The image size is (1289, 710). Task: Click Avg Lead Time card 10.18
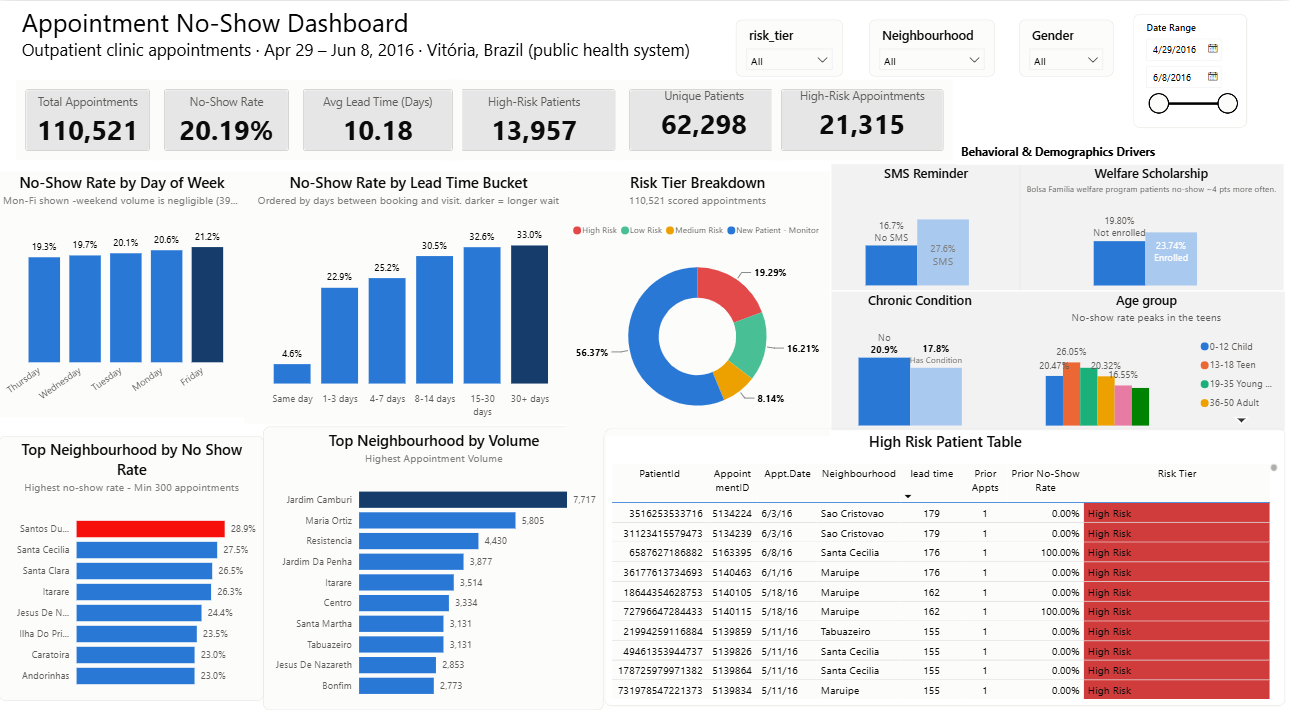pyautogui.click(x=377, y=120)
